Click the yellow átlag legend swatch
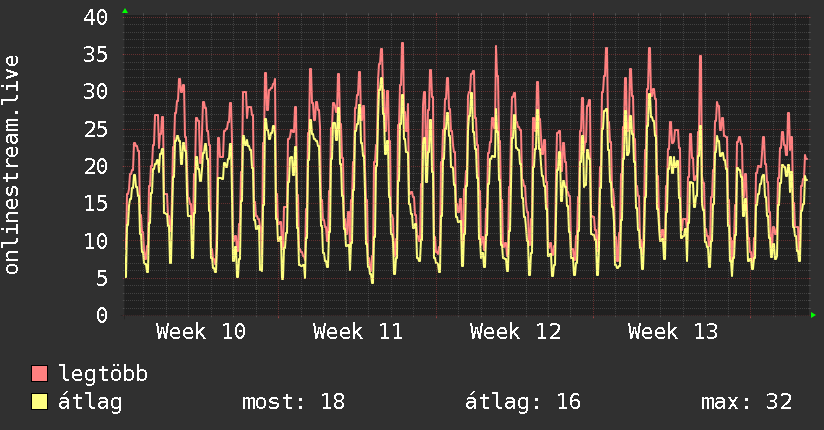This screenshot has height=430, width=824. click(39, 402)
